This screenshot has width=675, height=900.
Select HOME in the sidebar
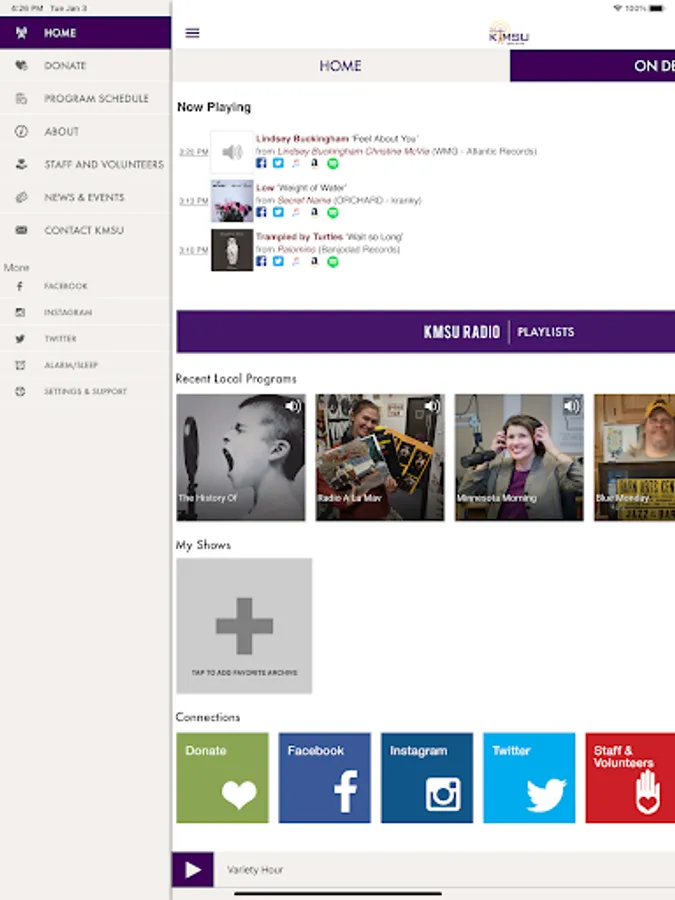(x=85, y=33)
